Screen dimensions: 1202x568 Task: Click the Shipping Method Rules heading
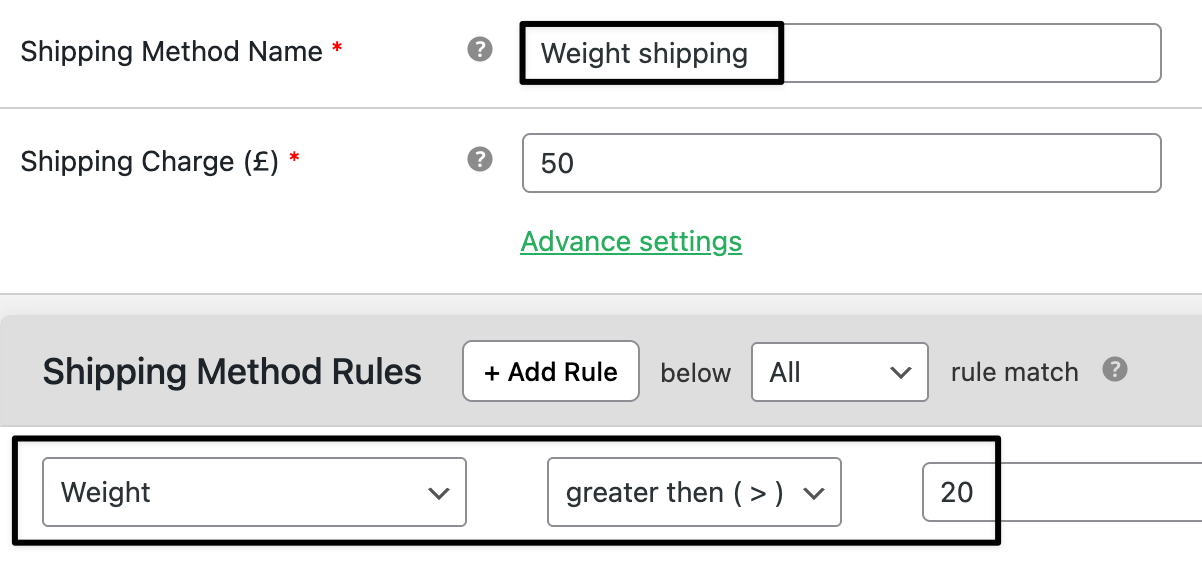pyautogui.click(x=232, y=372)
